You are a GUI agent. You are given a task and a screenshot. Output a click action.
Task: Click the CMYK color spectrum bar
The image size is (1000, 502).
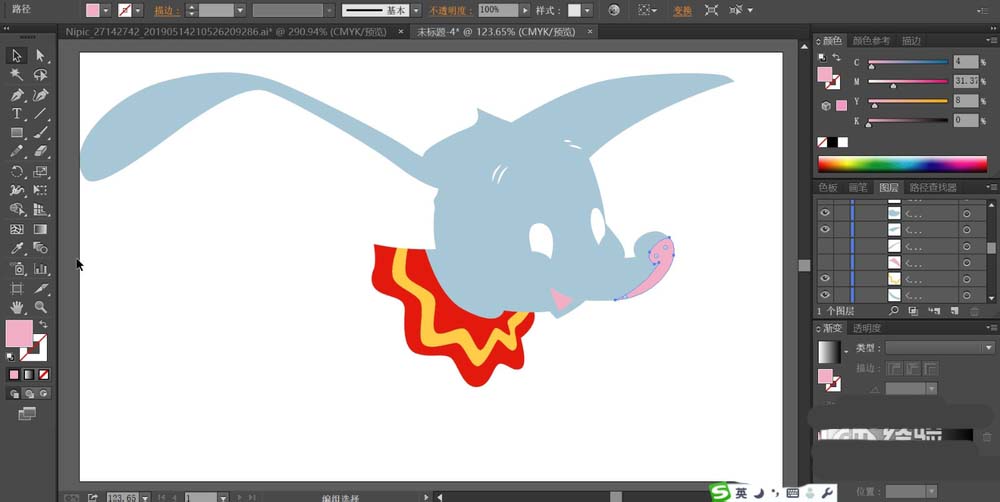point(902,164)
